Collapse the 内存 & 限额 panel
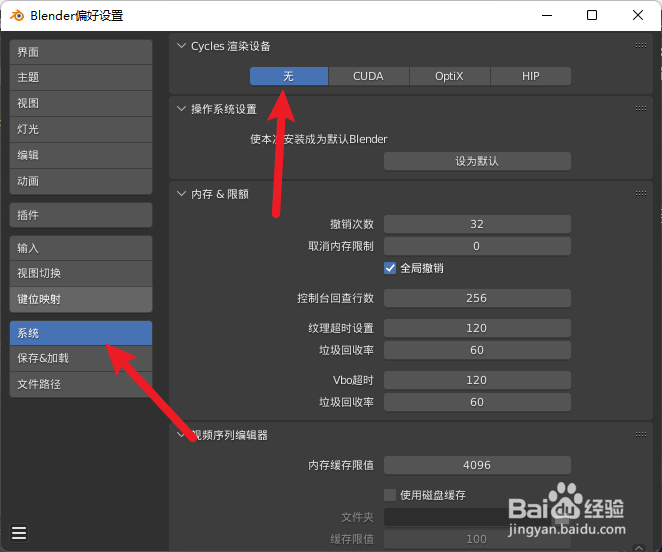The image size is (662, 552). (x=181, y=193)
